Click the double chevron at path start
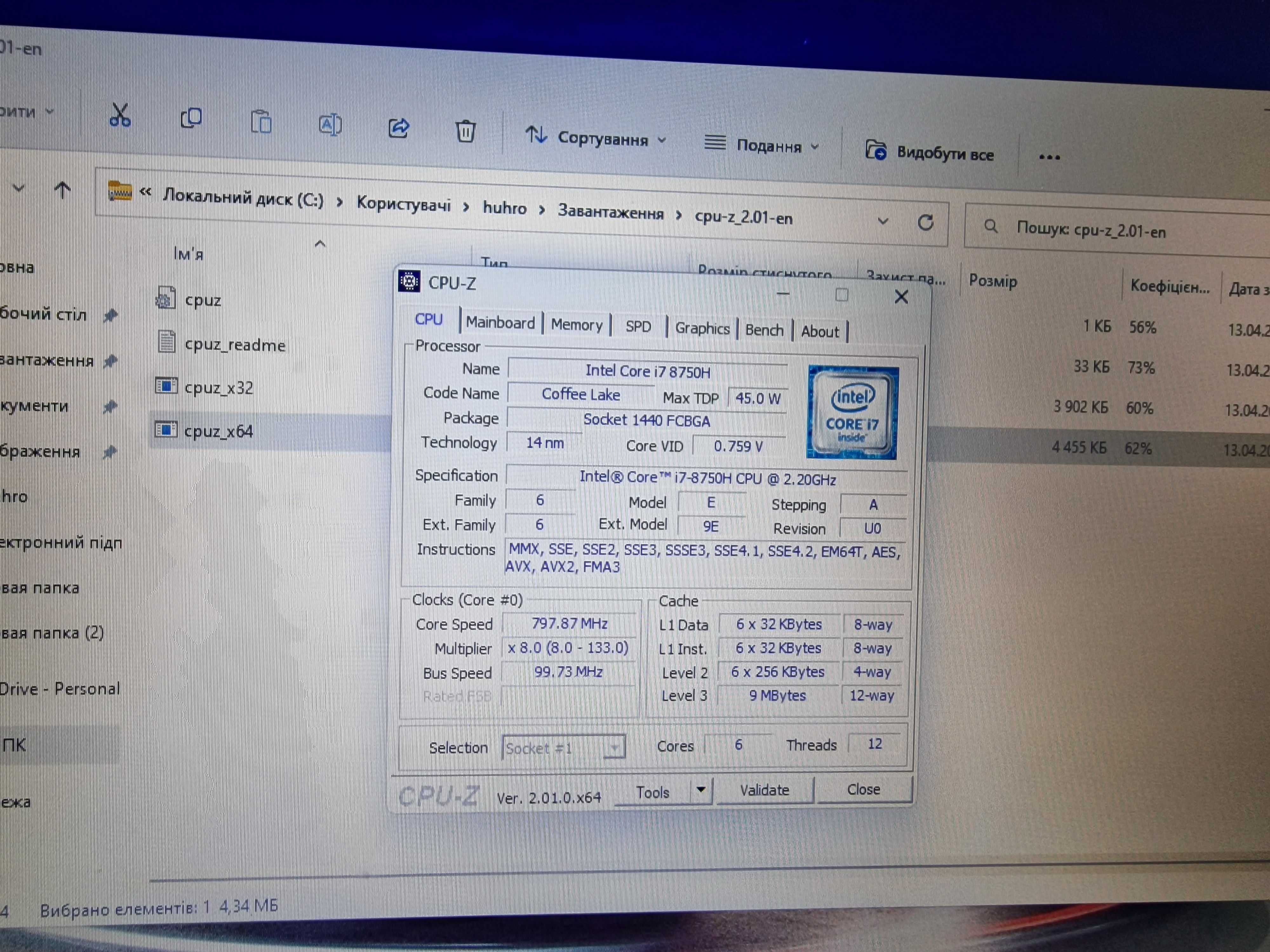The image size is (1270, 952). (x=145, y=192)
